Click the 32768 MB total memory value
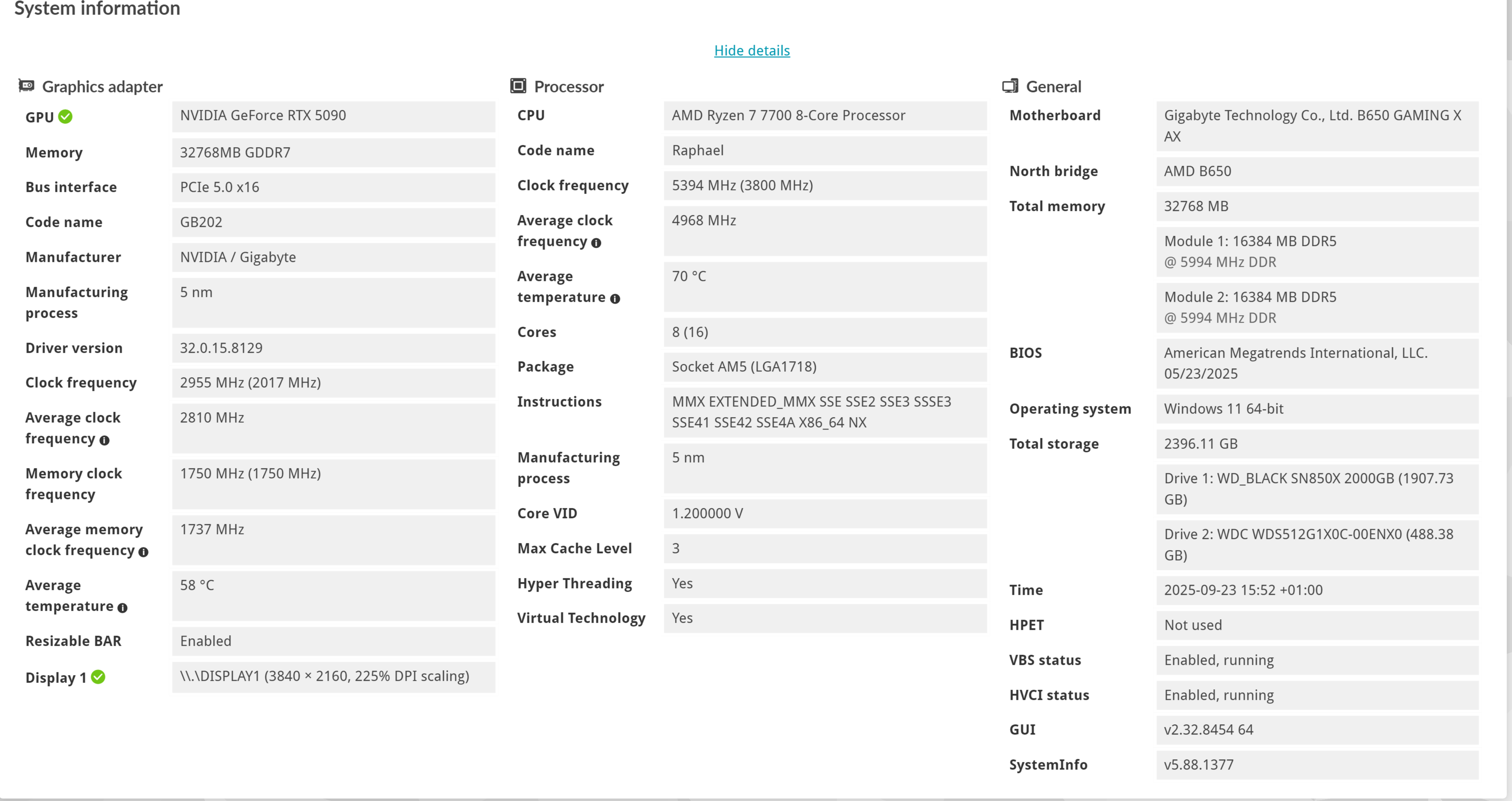This screenshot has height=801, width=1512. tap(1317, 207)
